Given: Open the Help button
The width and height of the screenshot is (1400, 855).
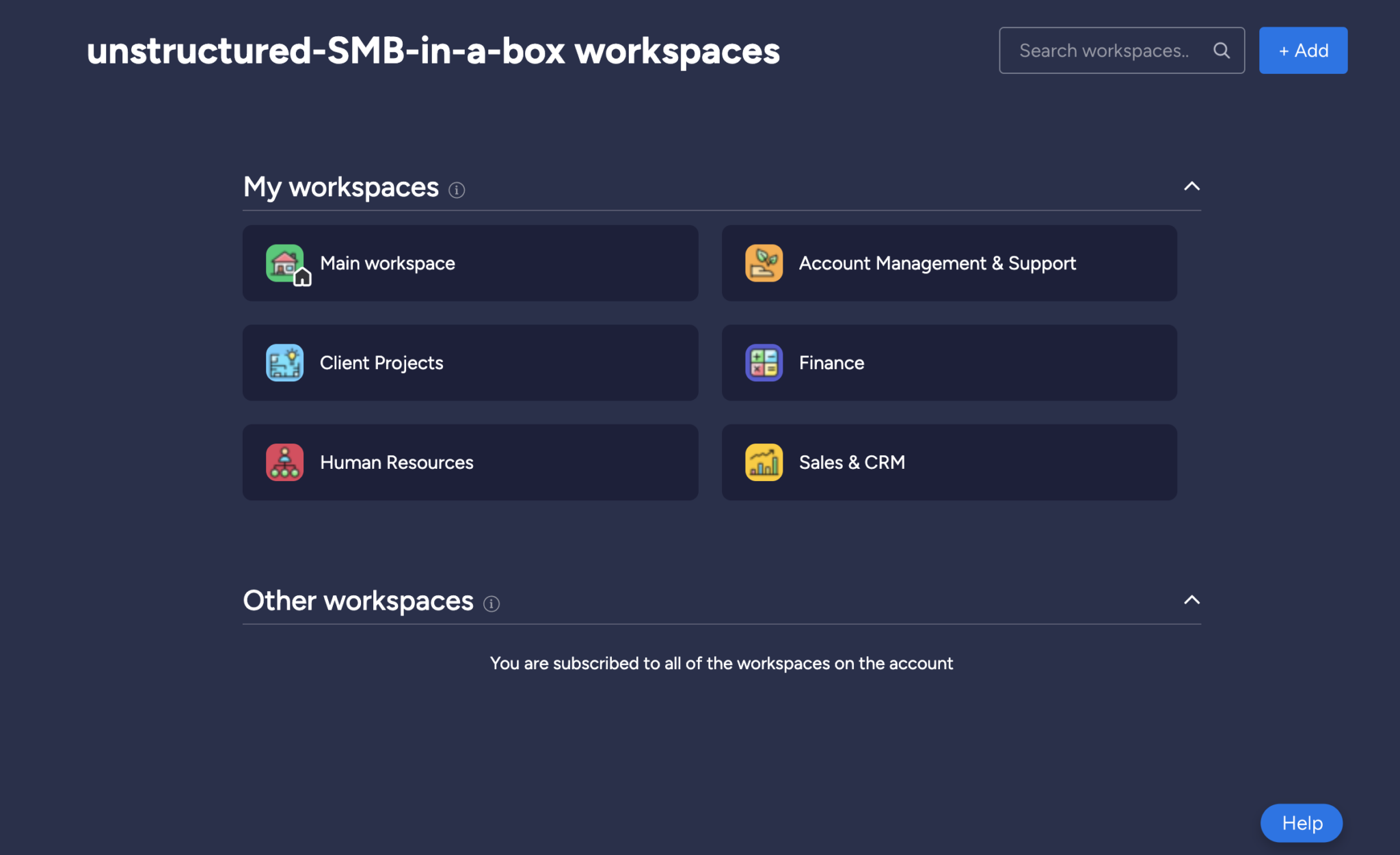Looking at the screenshot, I should (x=1301, y=823).
